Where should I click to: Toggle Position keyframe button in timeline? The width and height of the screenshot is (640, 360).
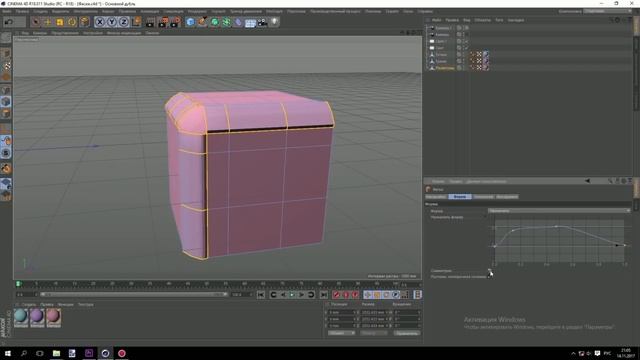368,294
